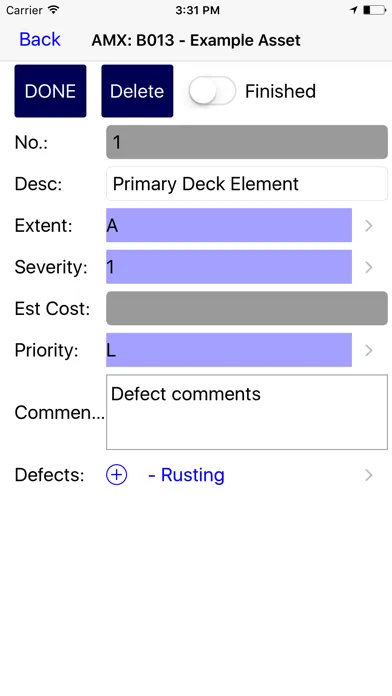Open the Rusting defect link
This screenshot has height=696, width=392.
click(x=186, y=475)
